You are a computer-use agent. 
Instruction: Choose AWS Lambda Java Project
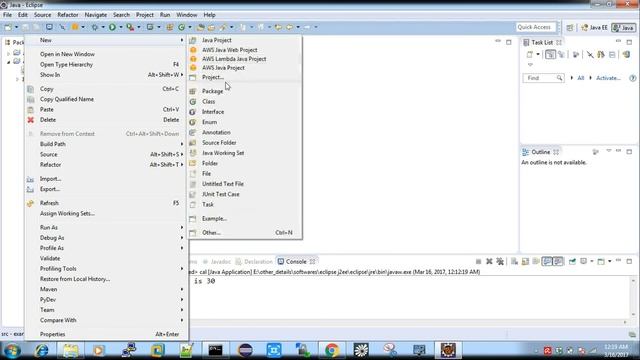[x=244, y=59]
